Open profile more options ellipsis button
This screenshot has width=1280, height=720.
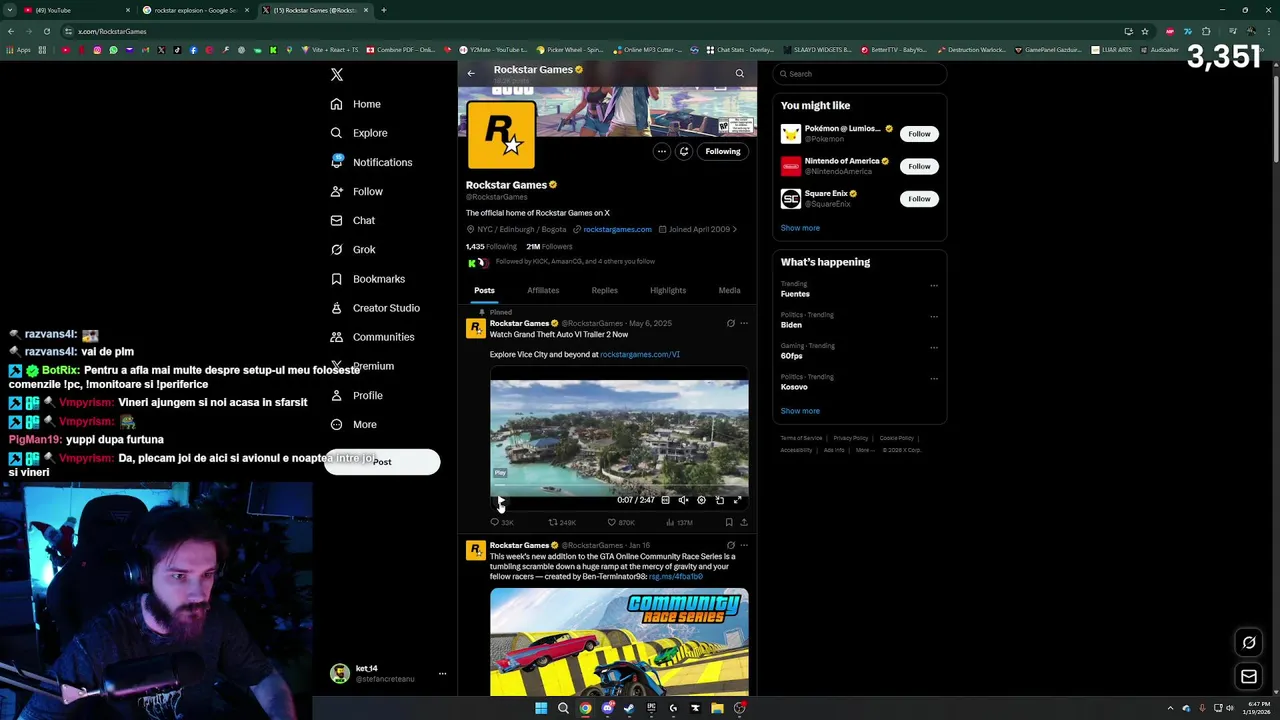661,151
